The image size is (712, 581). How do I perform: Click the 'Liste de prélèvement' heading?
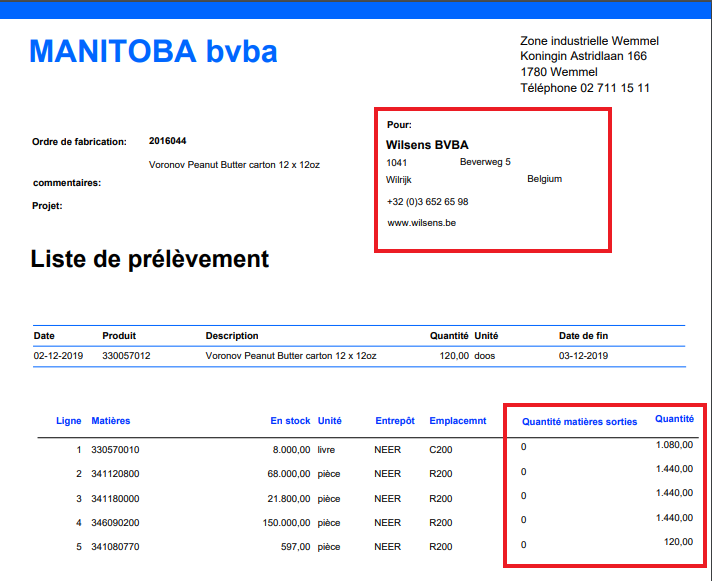coord(149,260)
